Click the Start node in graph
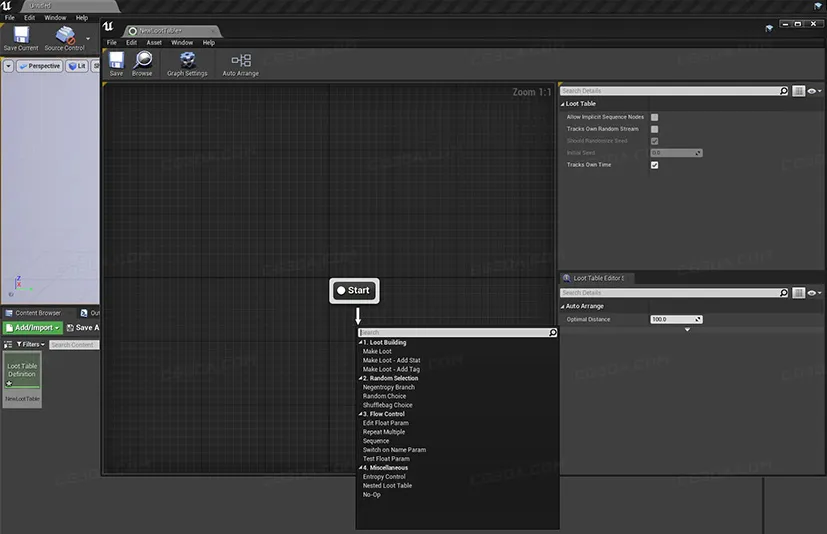This screenshot has height=534, width=827. [x=354, y=291]
